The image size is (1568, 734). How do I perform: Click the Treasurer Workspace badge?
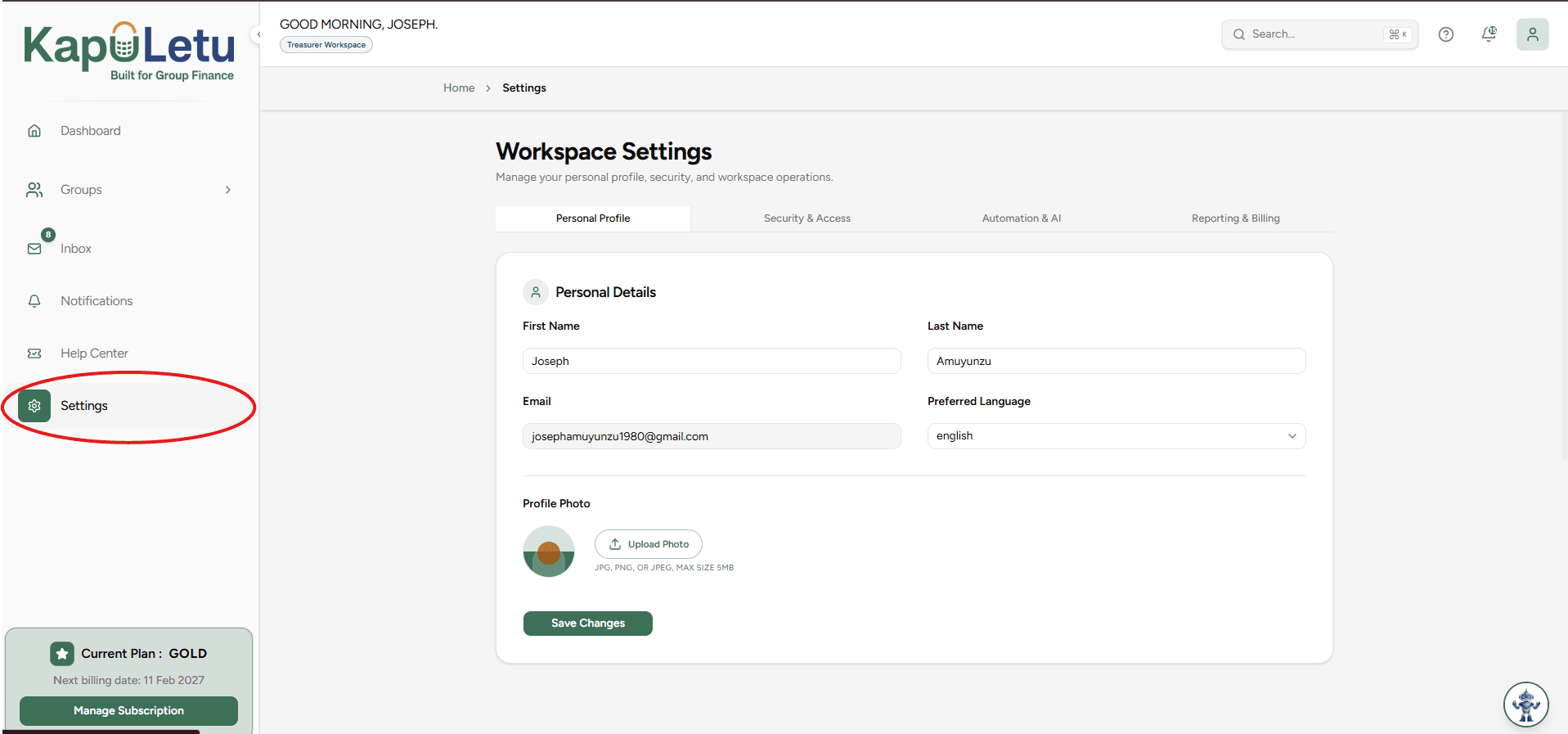point(326,45)
